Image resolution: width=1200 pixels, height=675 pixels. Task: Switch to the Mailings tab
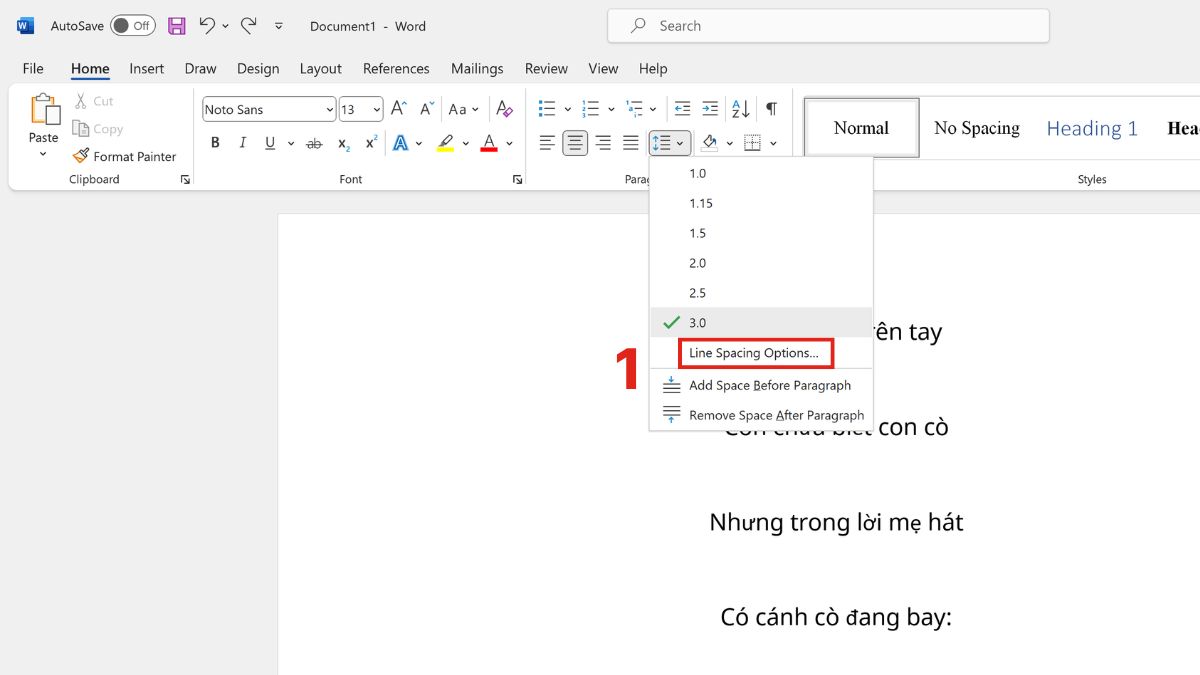(477, 68)
